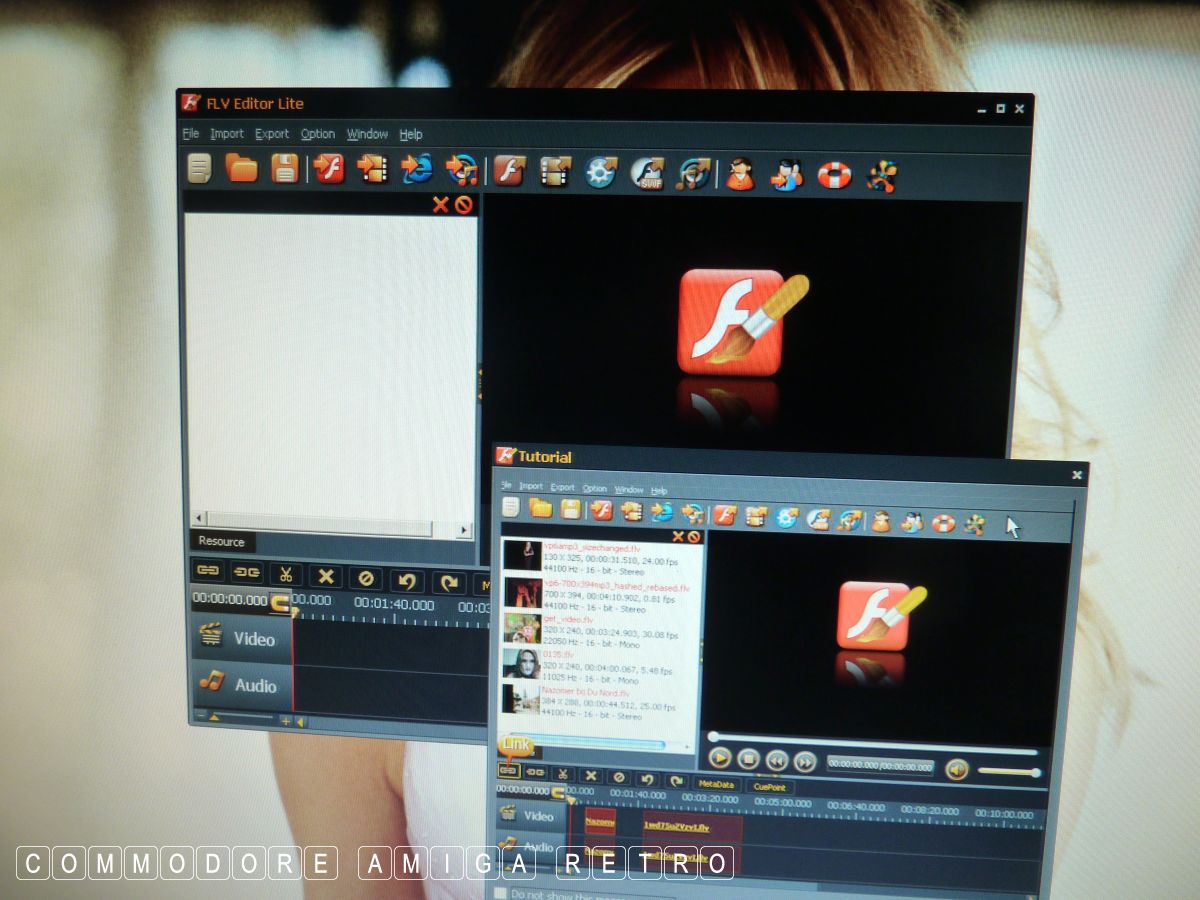The image size is (1200, 900).
Task: Open the Option menu in FLV Editor Lite
Action: point(318,134)
